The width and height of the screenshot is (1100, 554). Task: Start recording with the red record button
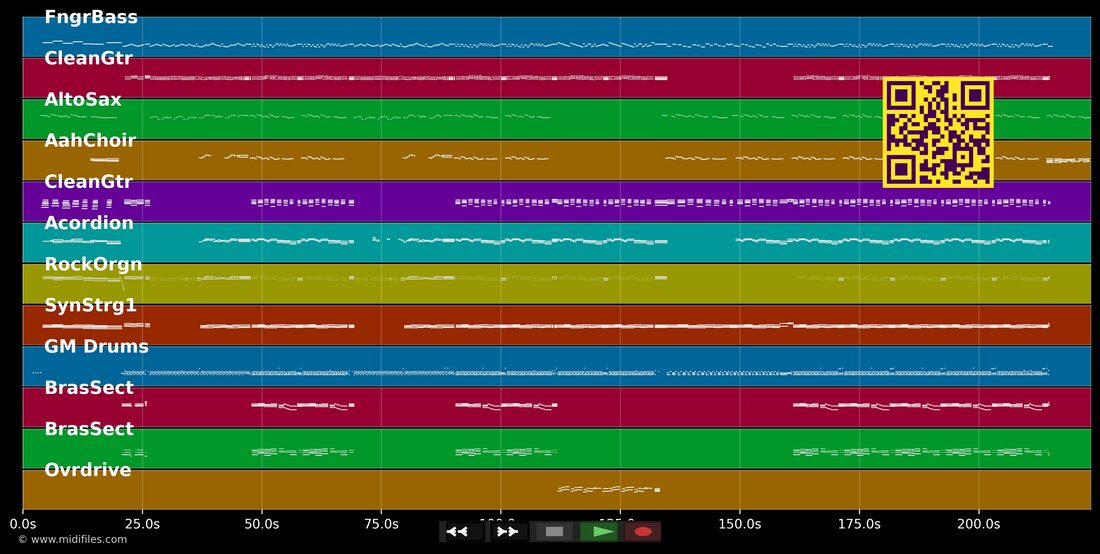pyautogui.click(x=643, y=532)
